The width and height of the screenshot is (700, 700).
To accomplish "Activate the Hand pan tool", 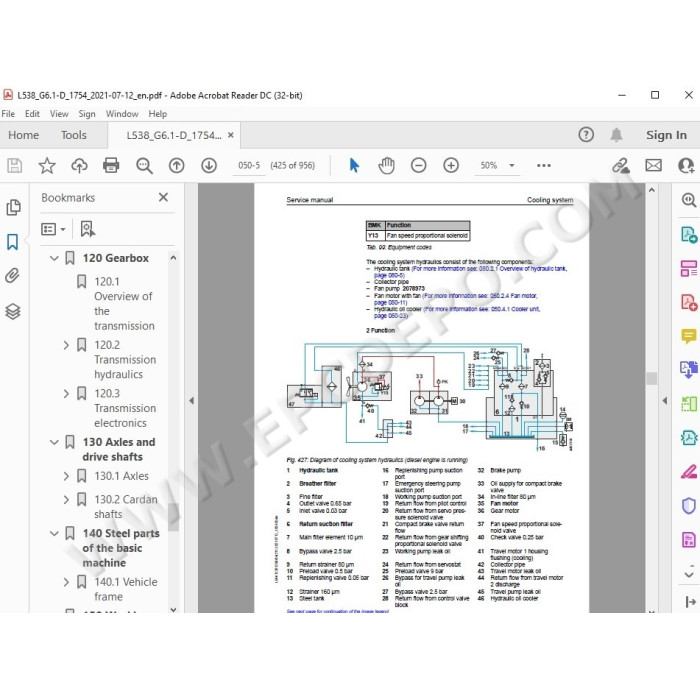I will click(386, 166).
